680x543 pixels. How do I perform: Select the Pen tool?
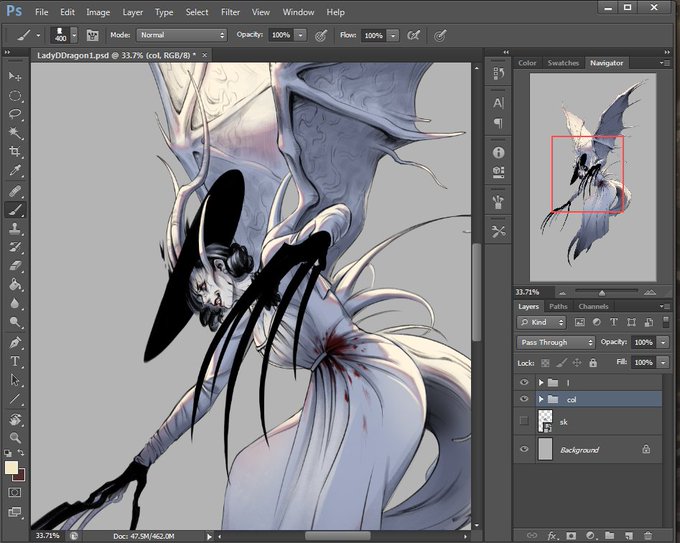(x=15, y=343)
